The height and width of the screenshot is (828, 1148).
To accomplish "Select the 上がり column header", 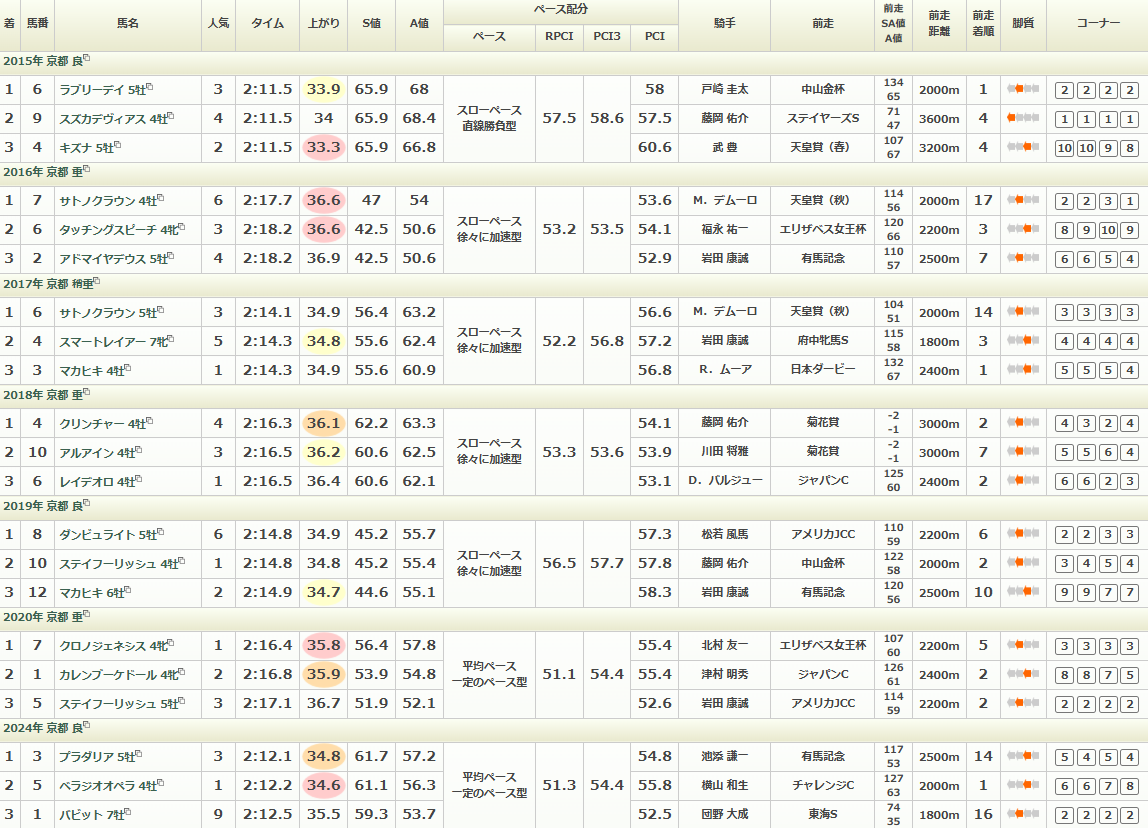I will coord(323,24).
